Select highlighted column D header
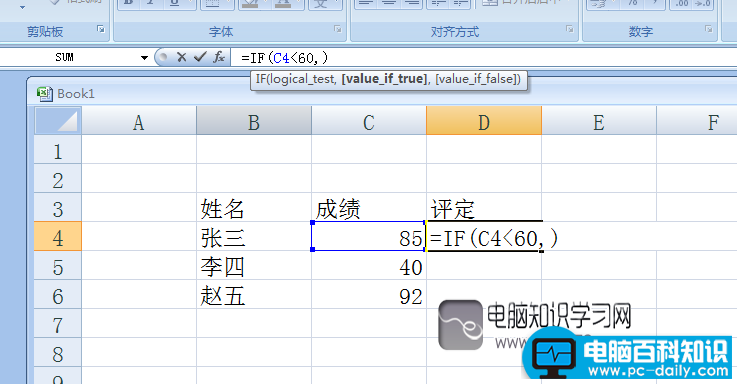 point(484,121)
